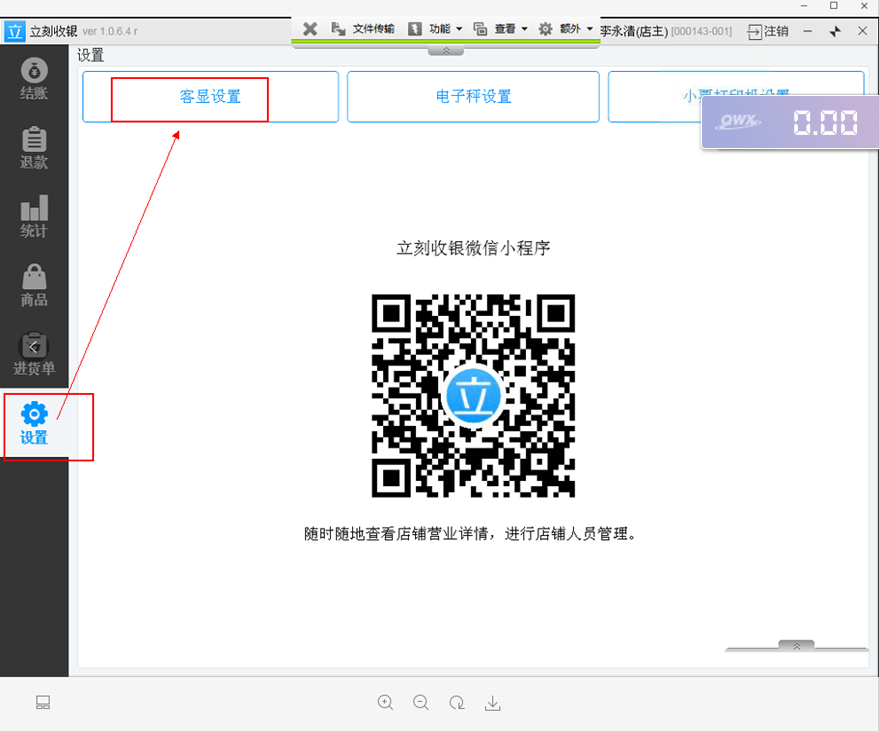
Task: Click the 设置 page title label
Action: pyautogui.click(x=90, y=55)
